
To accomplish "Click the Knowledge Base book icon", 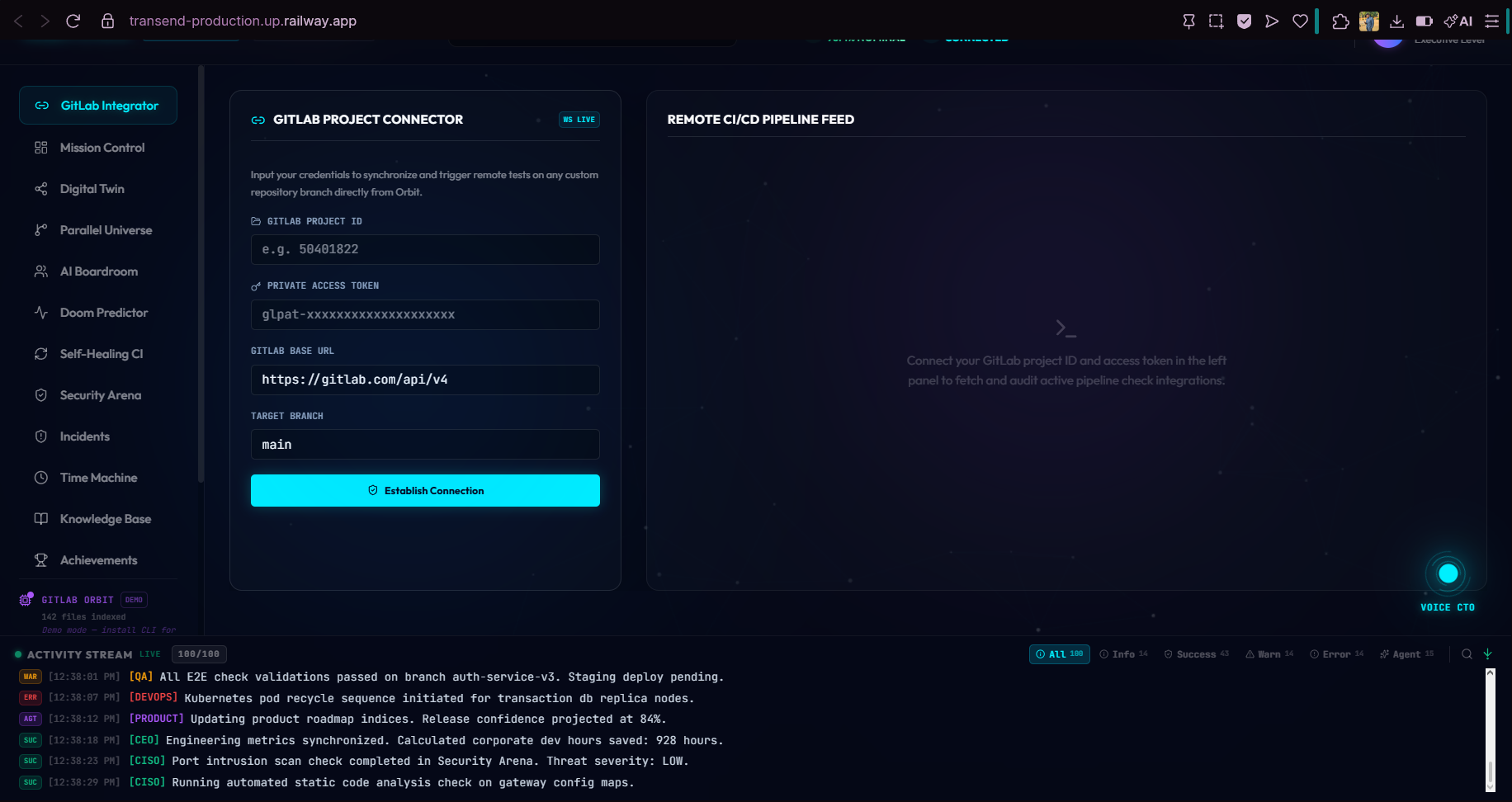I will click(x=41, y=519).
